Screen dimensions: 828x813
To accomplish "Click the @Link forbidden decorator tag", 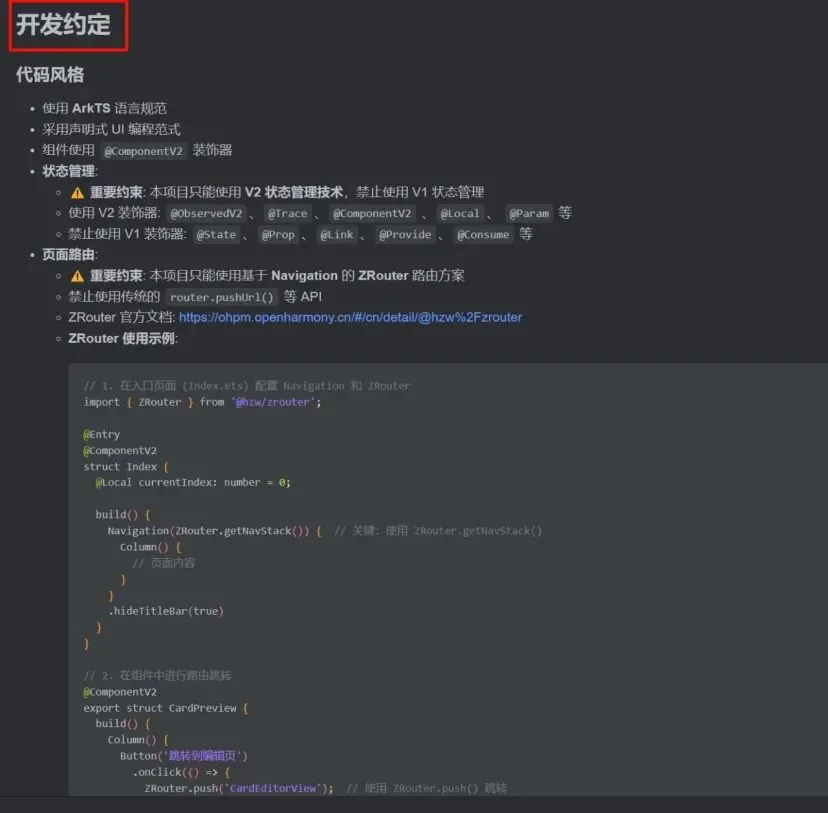I will (x=337, y=234).
